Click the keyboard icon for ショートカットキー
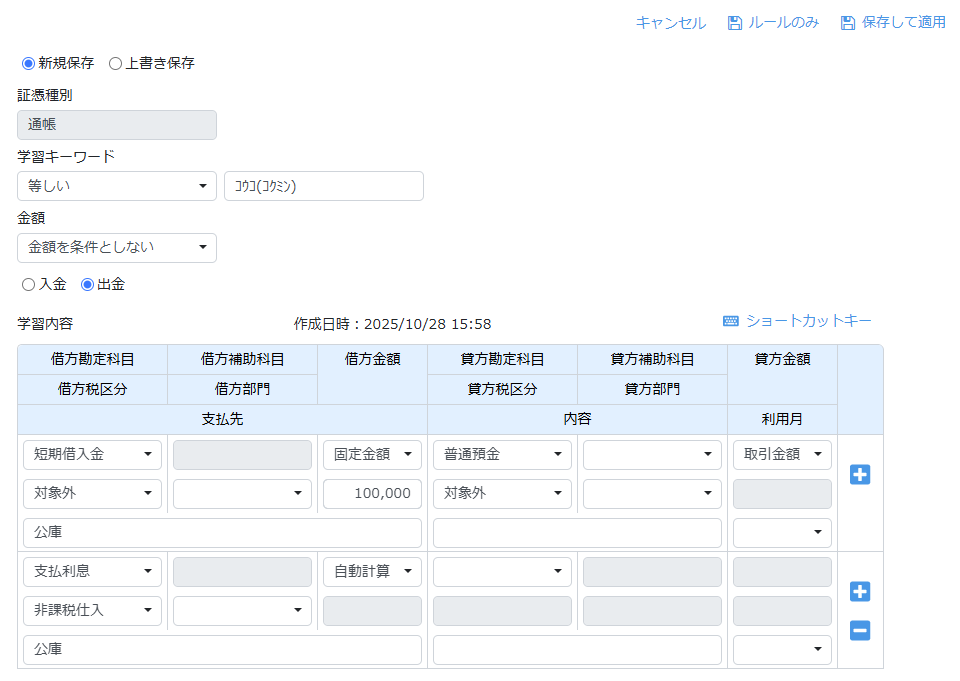 coord(730,321)
